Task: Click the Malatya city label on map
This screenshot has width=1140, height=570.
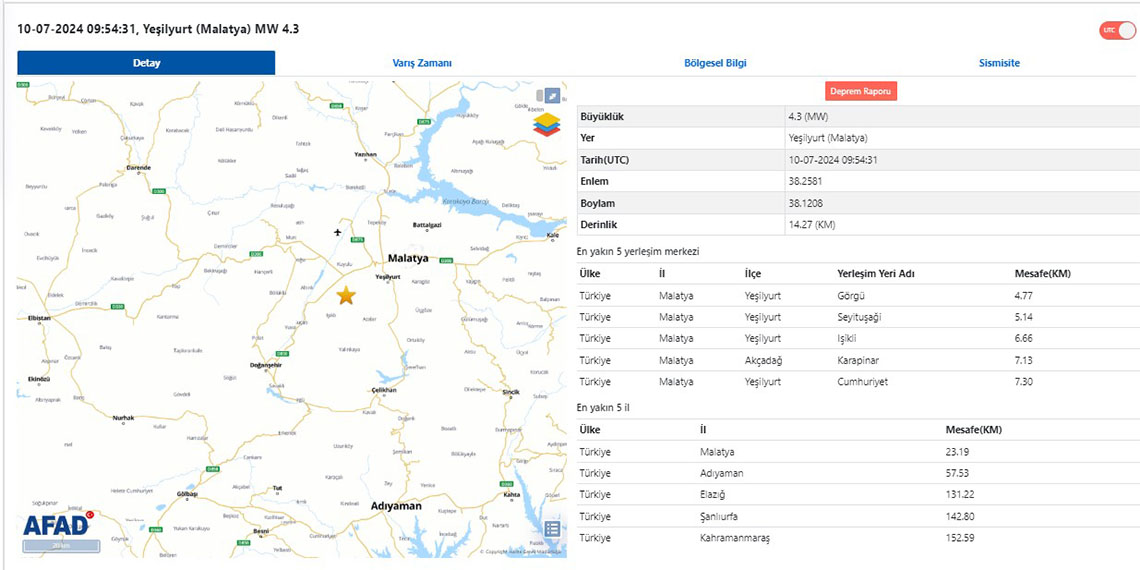Action: tap(408, 258)
